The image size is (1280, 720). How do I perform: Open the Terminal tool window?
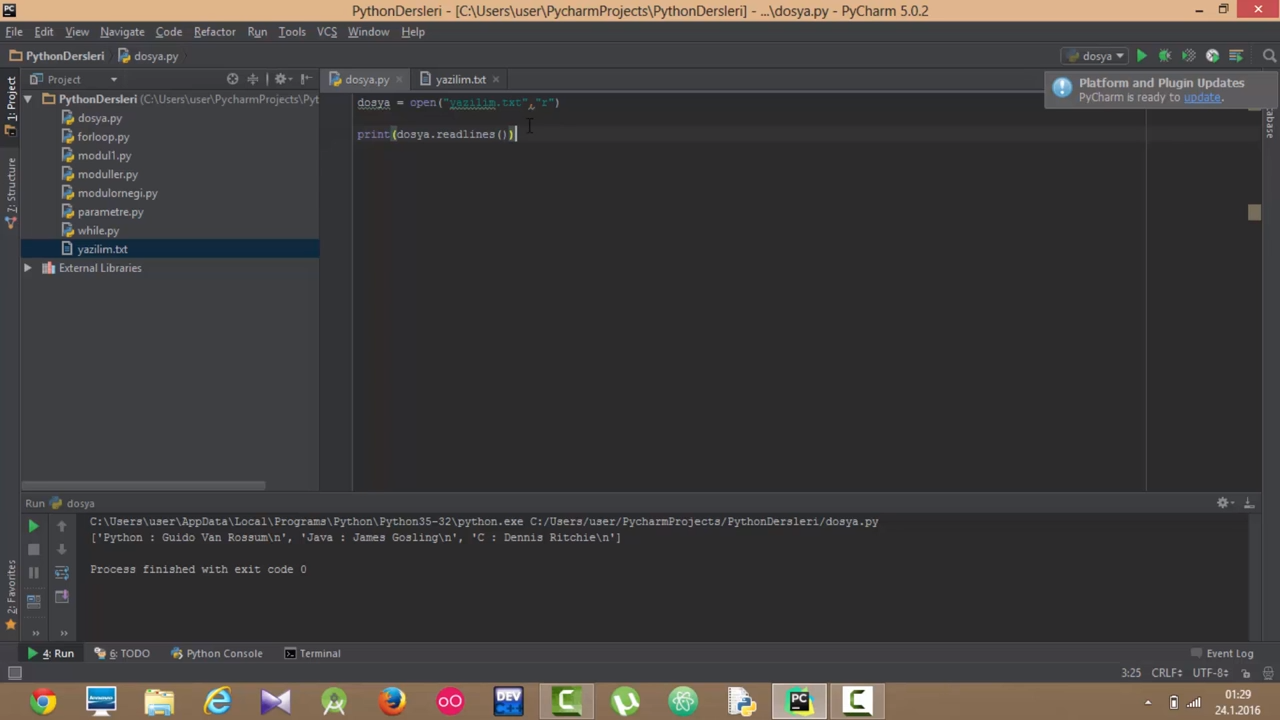point(312,653)
